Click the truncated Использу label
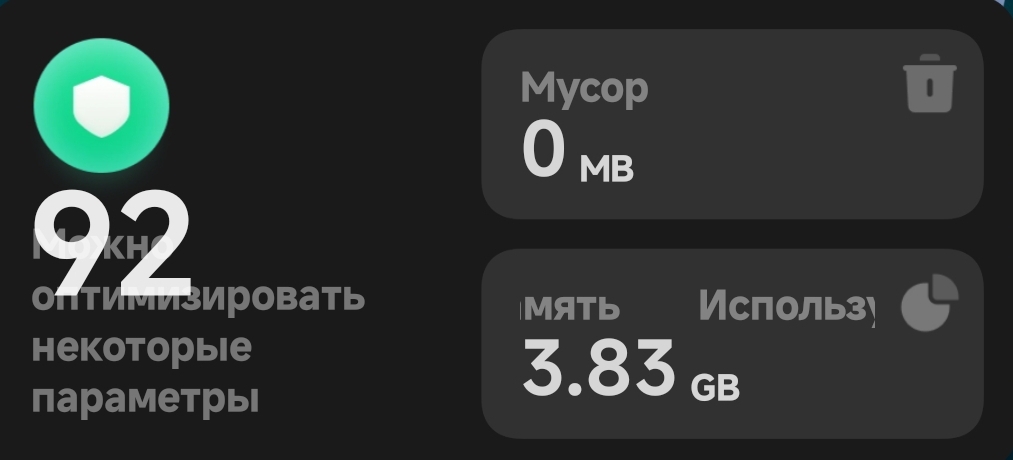The image size is (1013, 460). [786, 305]
